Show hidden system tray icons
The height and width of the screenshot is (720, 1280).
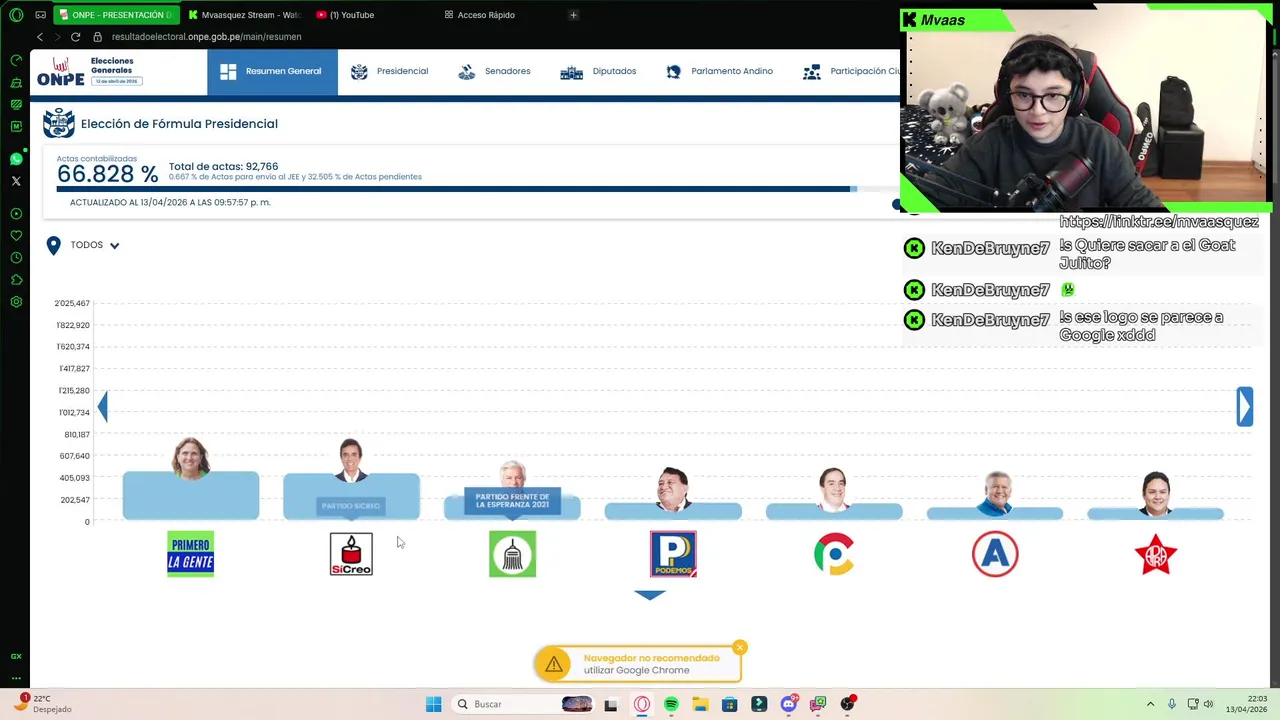coord(1150,704)
